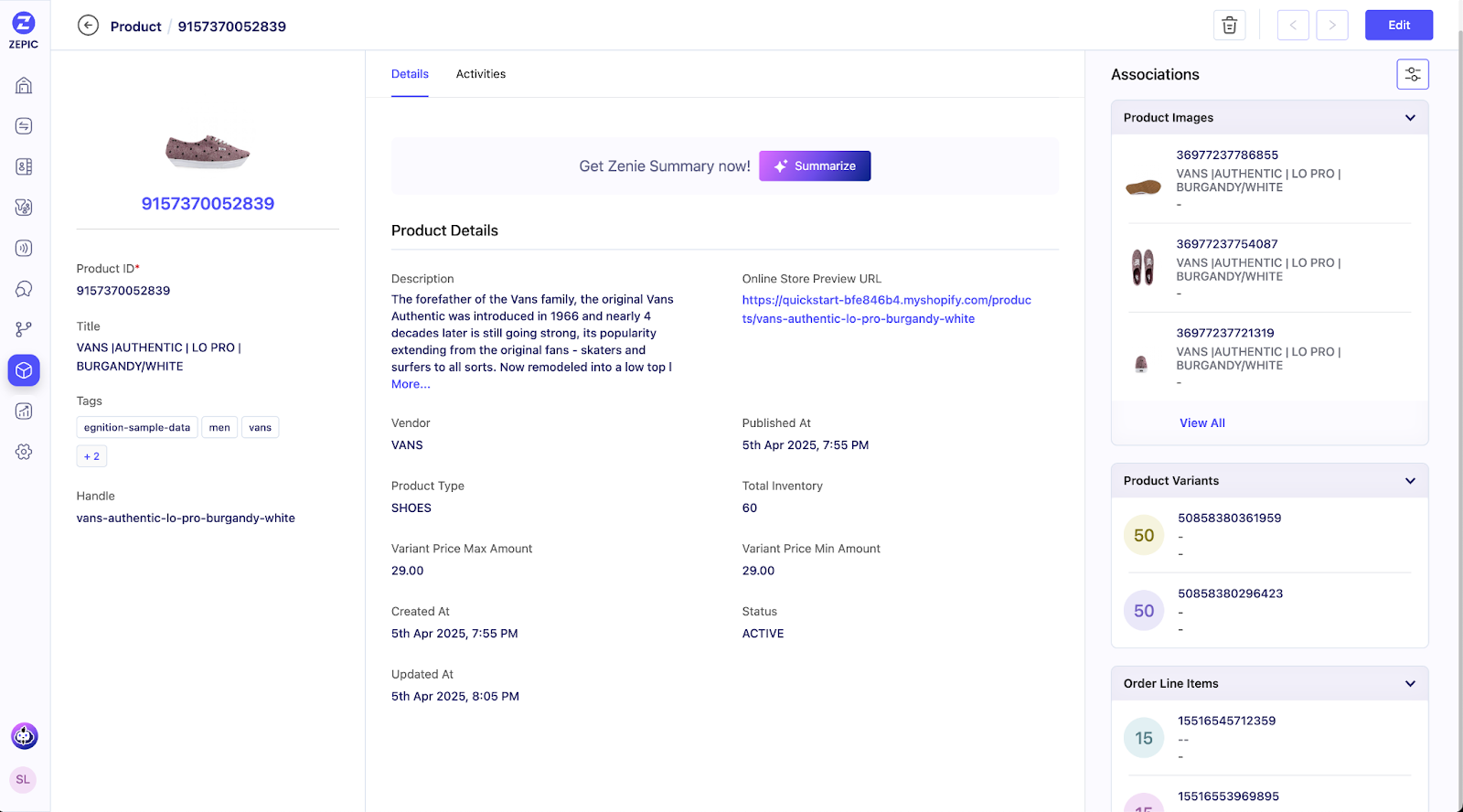Click the egnition-sample-data tag

tap(137, 427)
